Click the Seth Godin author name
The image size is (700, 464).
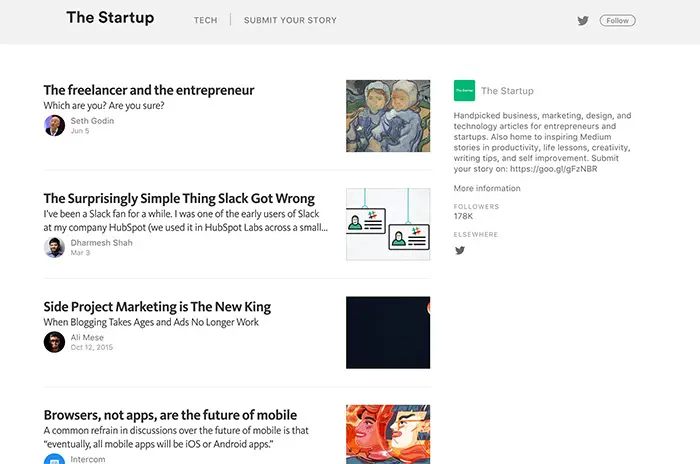92,121
